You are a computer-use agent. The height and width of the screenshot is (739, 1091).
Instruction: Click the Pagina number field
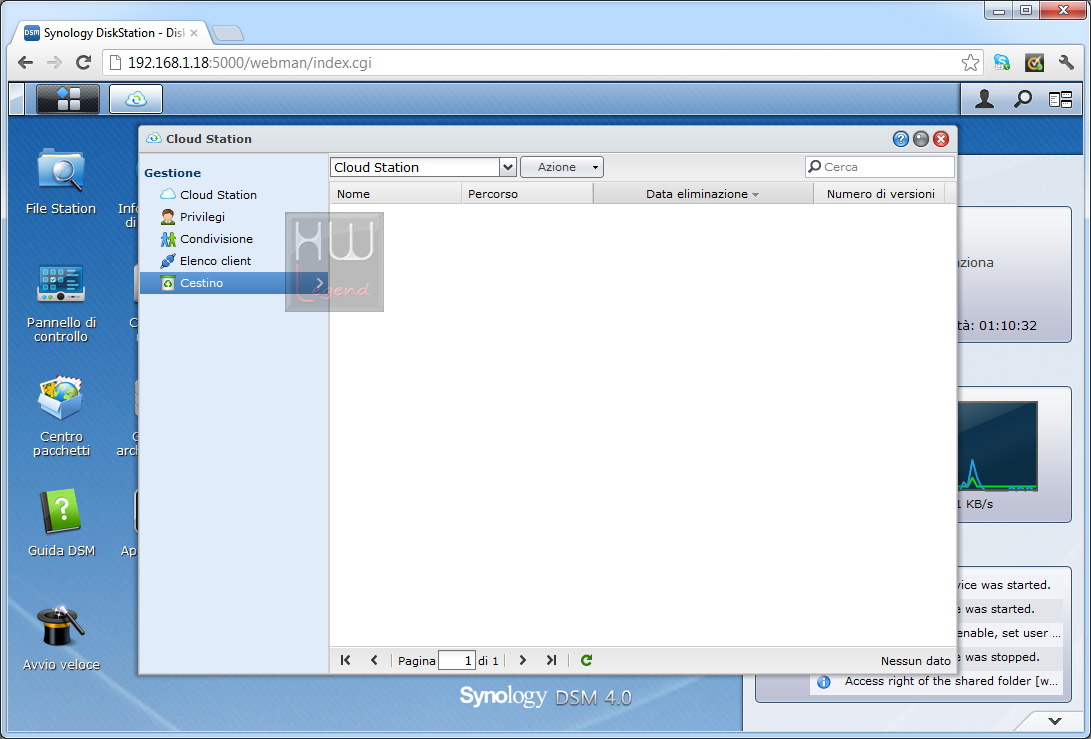(x=457, y=660)
